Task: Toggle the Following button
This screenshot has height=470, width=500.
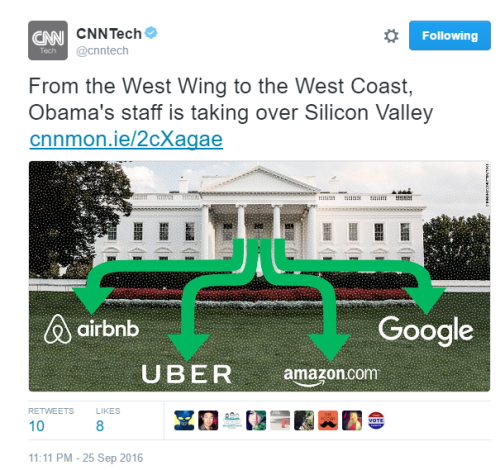Action: 450,35
